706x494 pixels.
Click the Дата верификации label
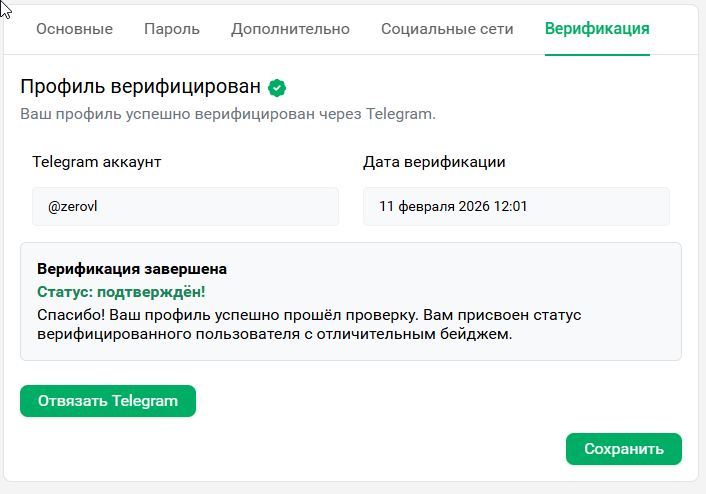[434, 161]
